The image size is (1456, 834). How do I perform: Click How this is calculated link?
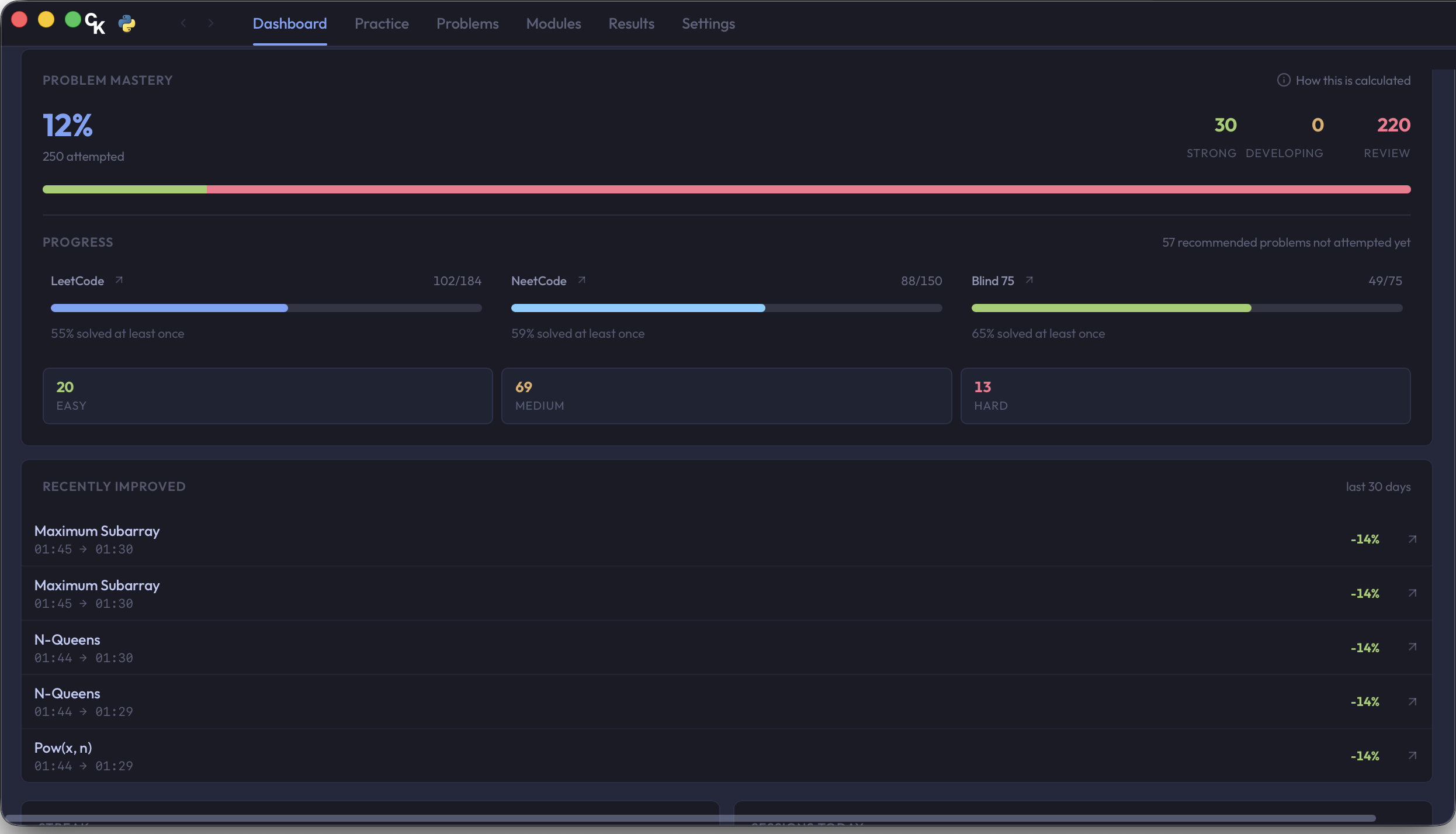[x=1353, y=80]
